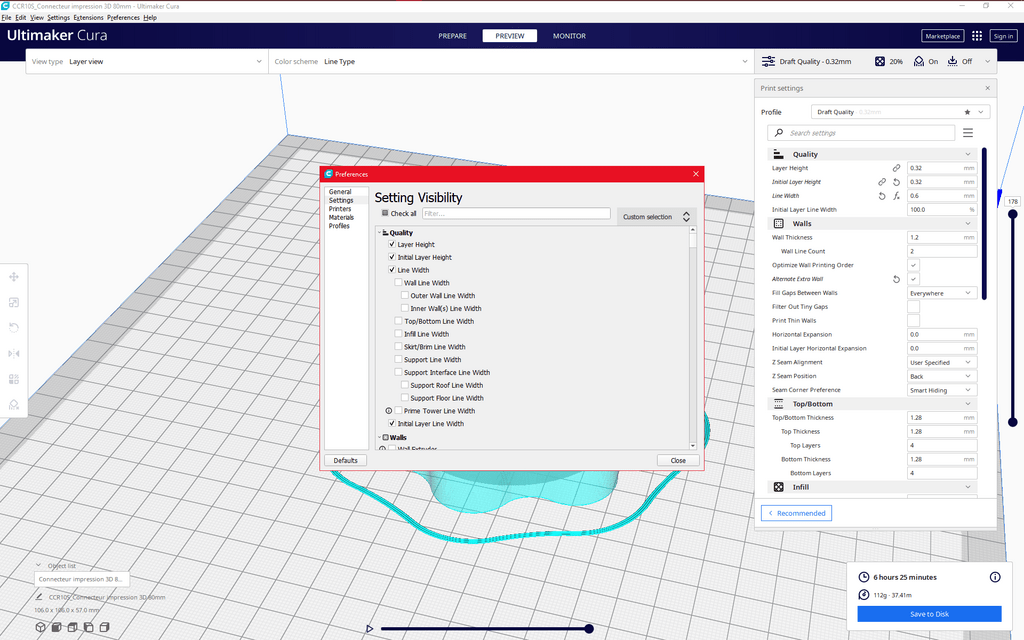Screen dimensions: 1024x640
Task: Enable Infill Line Width checkbox
Action: tap(398, 334)
